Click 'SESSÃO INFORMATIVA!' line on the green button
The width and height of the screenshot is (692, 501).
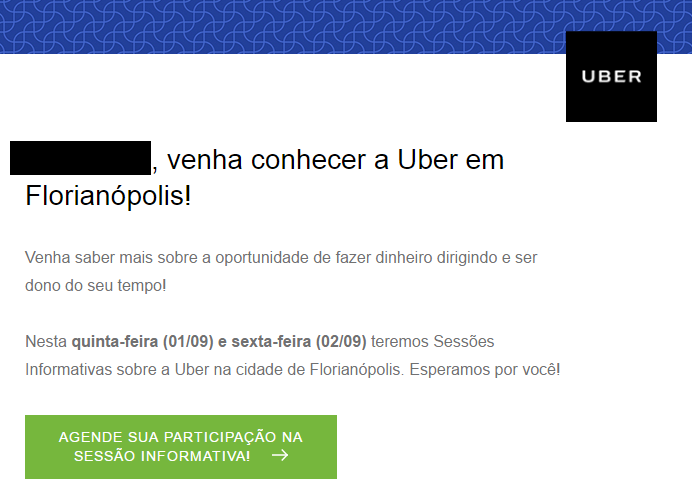point(162,456)
